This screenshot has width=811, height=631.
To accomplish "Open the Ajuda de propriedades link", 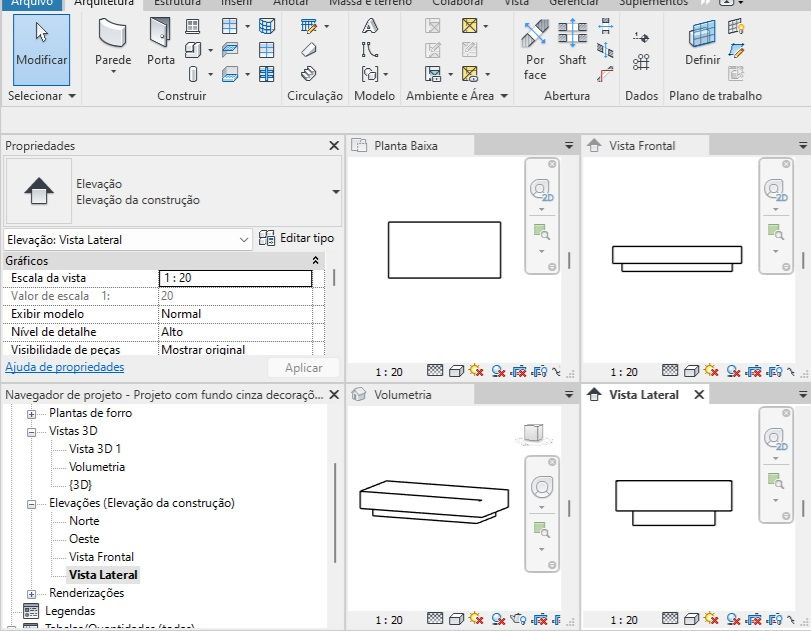I will pyautogui.click(x=65, y=367).
